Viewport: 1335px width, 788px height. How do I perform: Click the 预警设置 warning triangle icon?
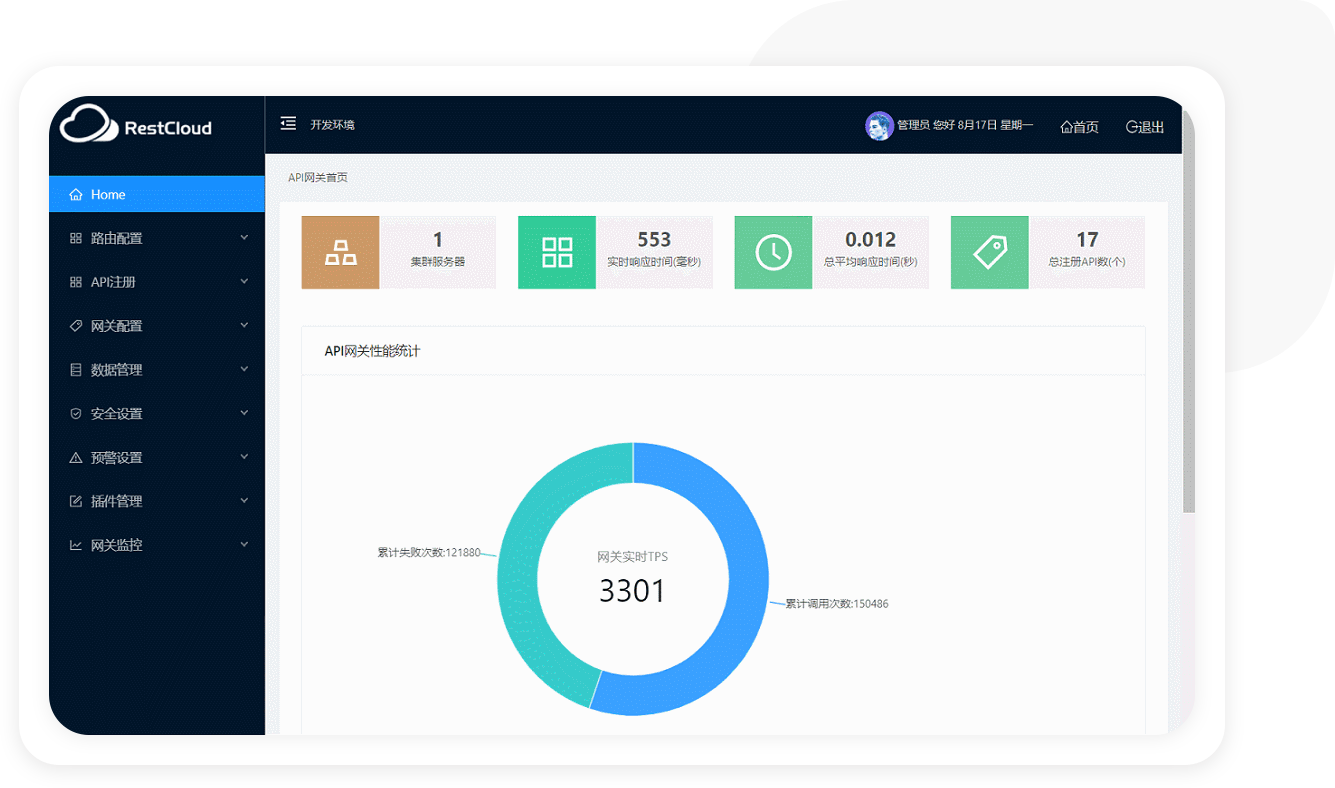(x=76, y=458)
